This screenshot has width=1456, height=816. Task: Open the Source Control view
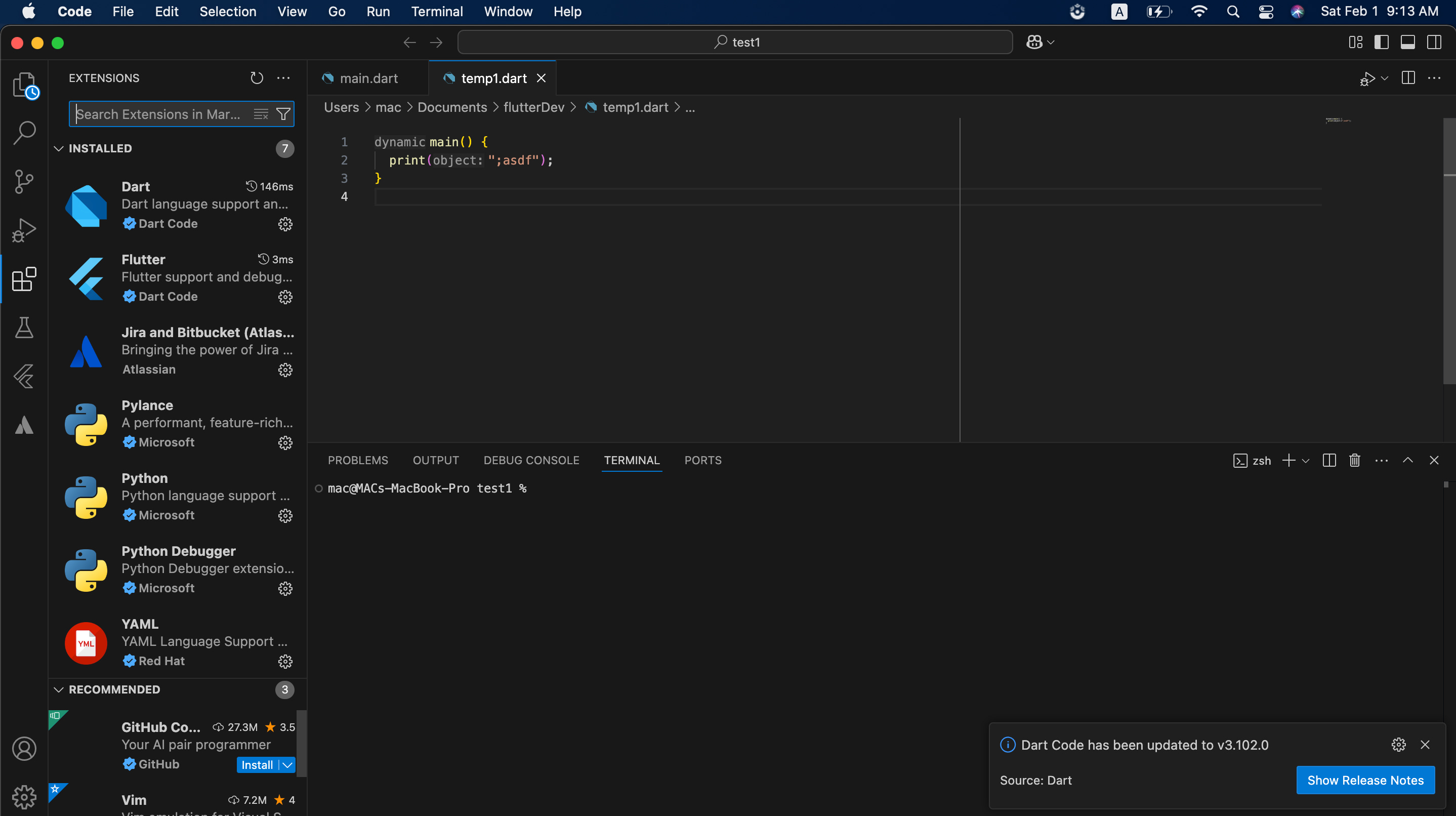tap(24, 181)
